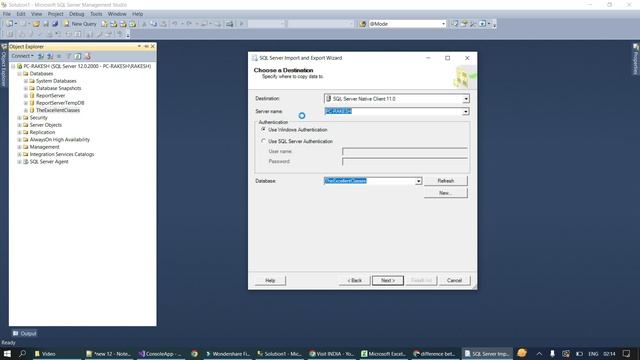
Task: Select Integration Services Catalogs folder
Action: [x=62, y=154]
